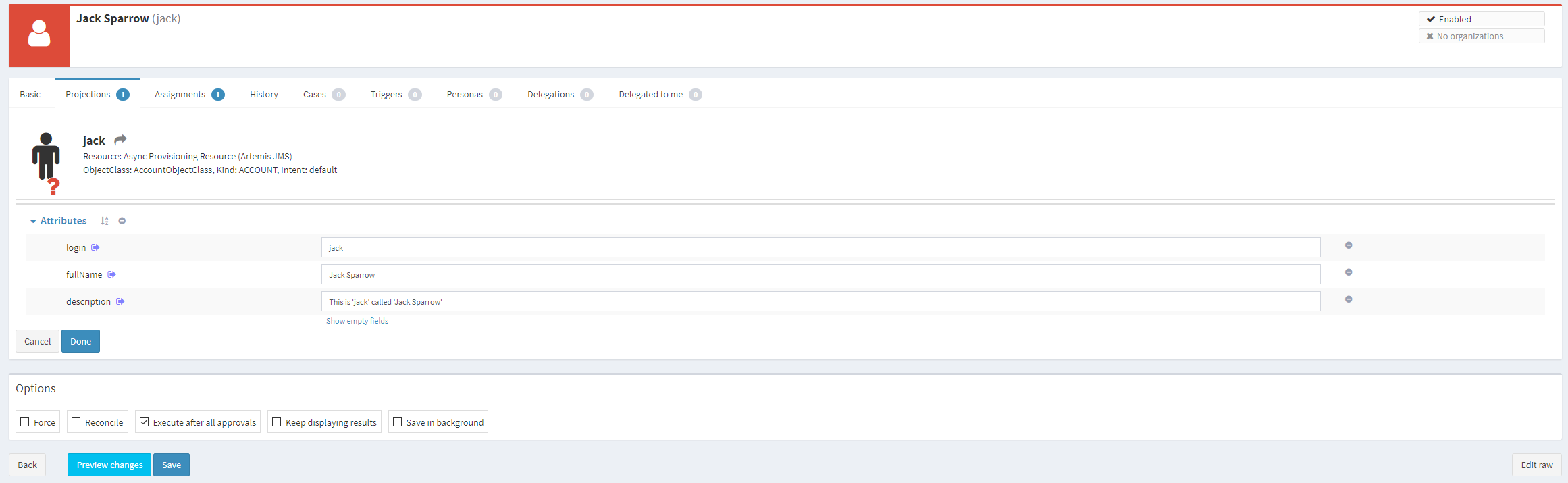Remove the fullName value using minus icon
The image size is (1568, 483).
click(x=1348, y=272)
